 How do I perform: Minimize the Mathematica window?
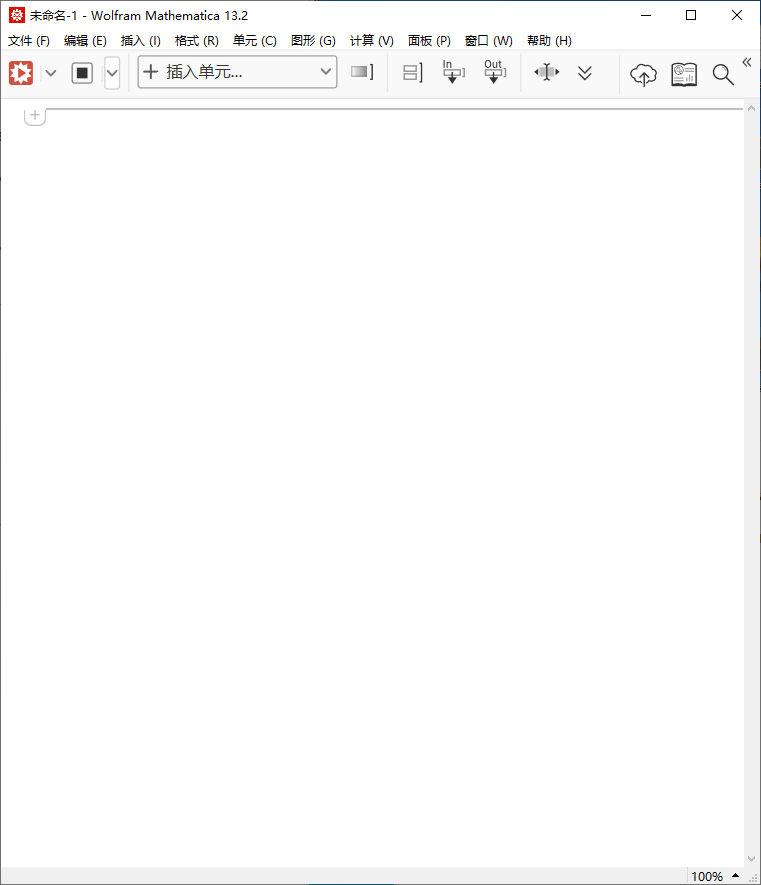point(646,15)
